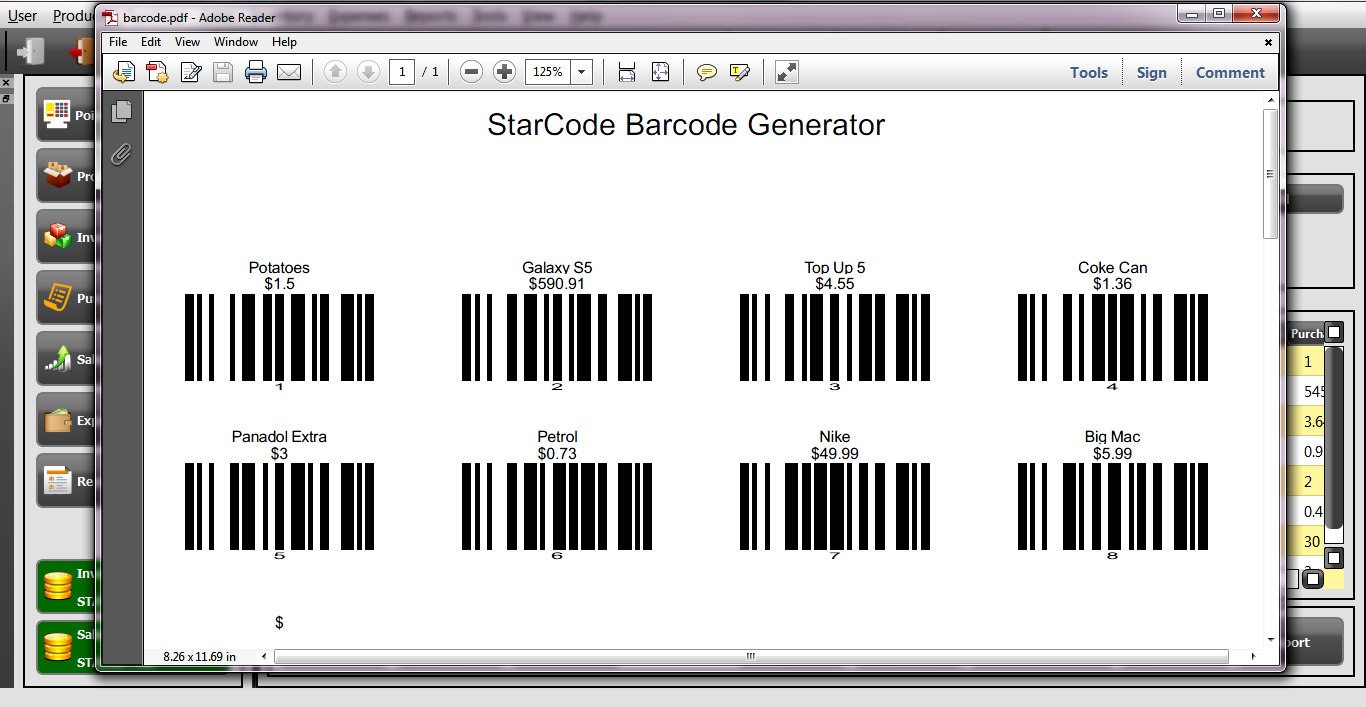Screen dimensions: 1366x707
Task: Click the horizontal scrollbar thumb
Action: pos(751,656)
